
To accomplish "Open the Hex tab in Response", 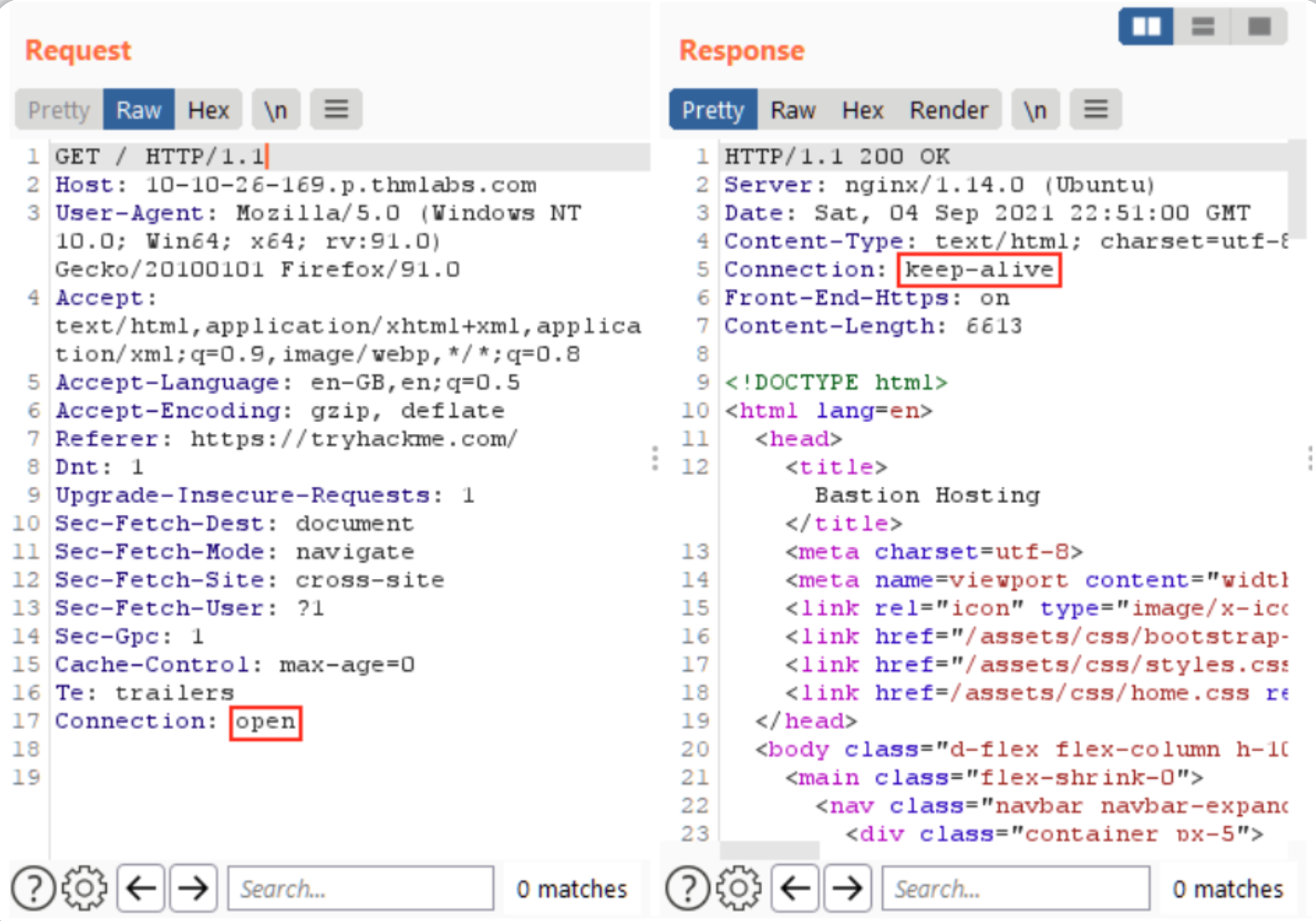I will (x=862, y=110).
